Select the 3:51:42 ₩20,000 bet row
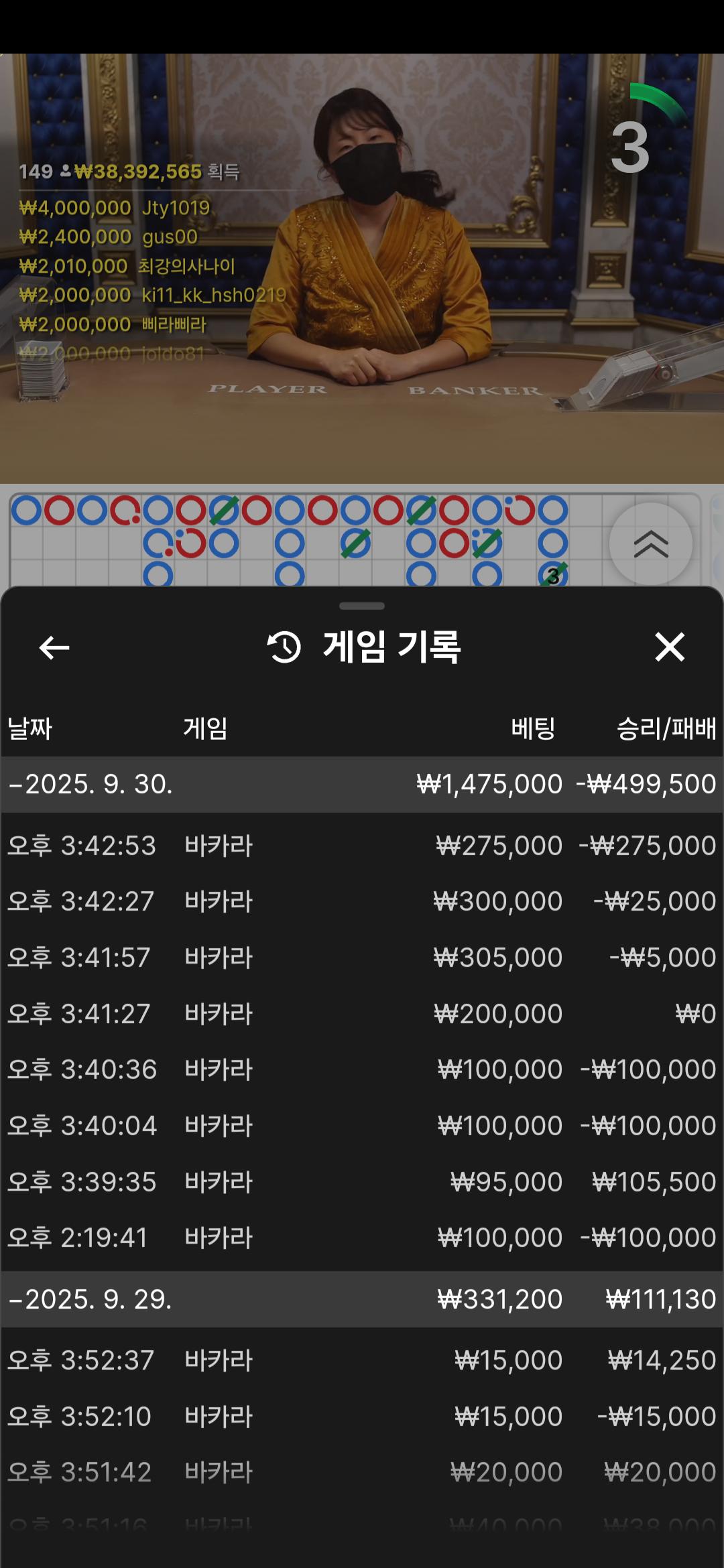This screenshot has width=724, height=1568. 362,1472
